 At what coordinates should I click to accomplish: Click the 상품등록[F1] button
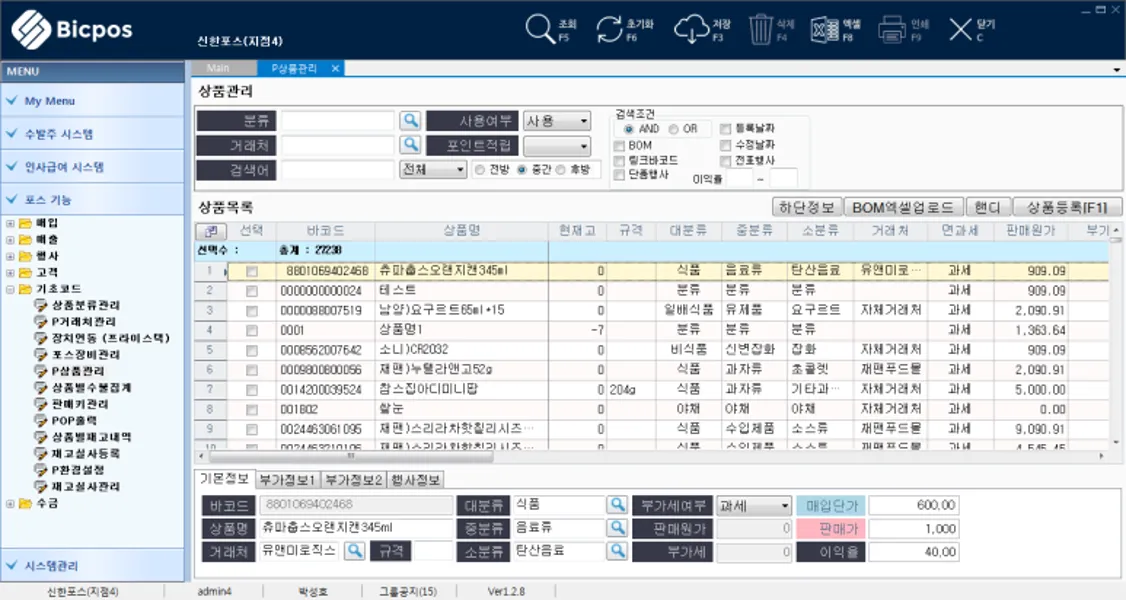[x=1069, y=207]
